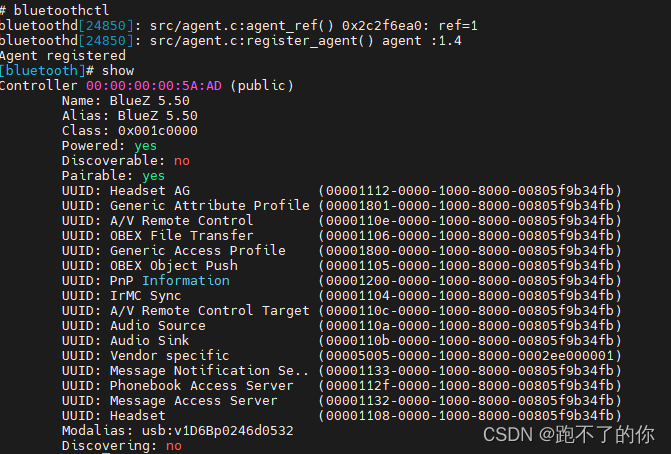This screenshot has height=454, width=671.
Task: Click 'A/V Remote Control Target' UUID name
Action: tap(210, 311)
